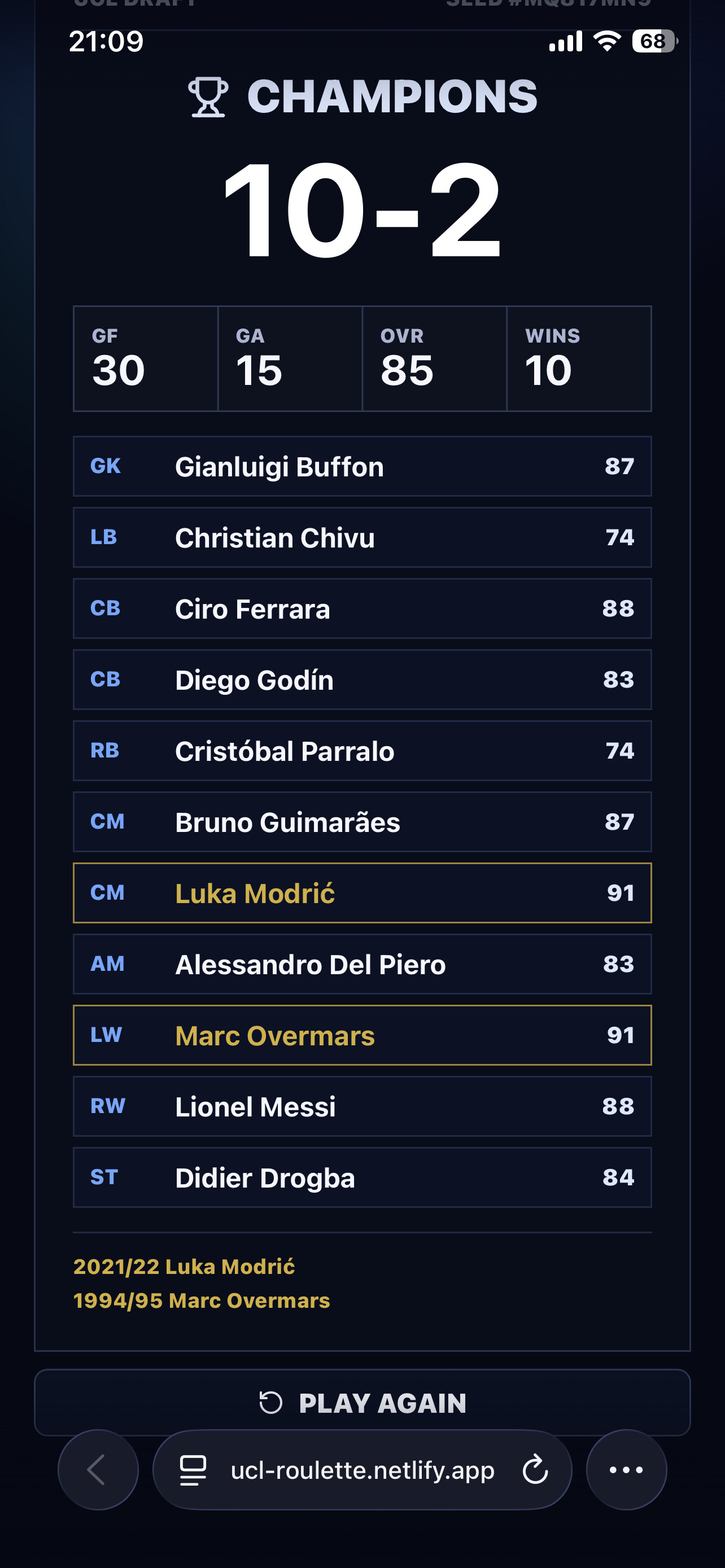Reload the page with refresh icon
The image size is (725, 1568).
pos(535,1469)
